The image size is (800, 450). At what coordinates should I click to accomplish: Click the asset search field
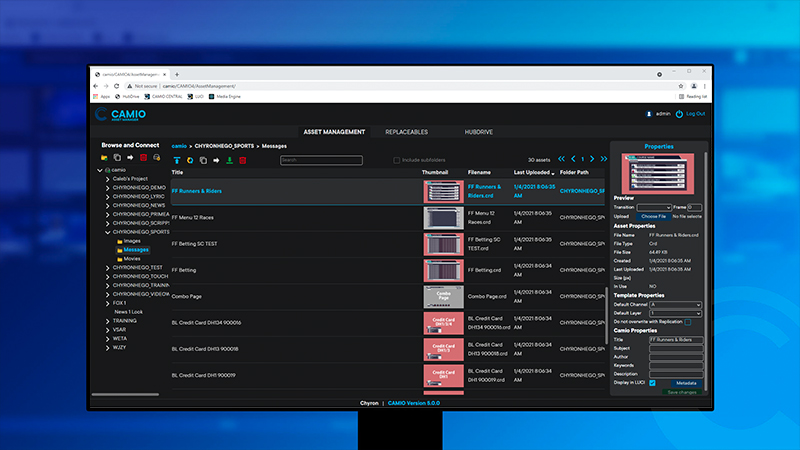(321, 160)
